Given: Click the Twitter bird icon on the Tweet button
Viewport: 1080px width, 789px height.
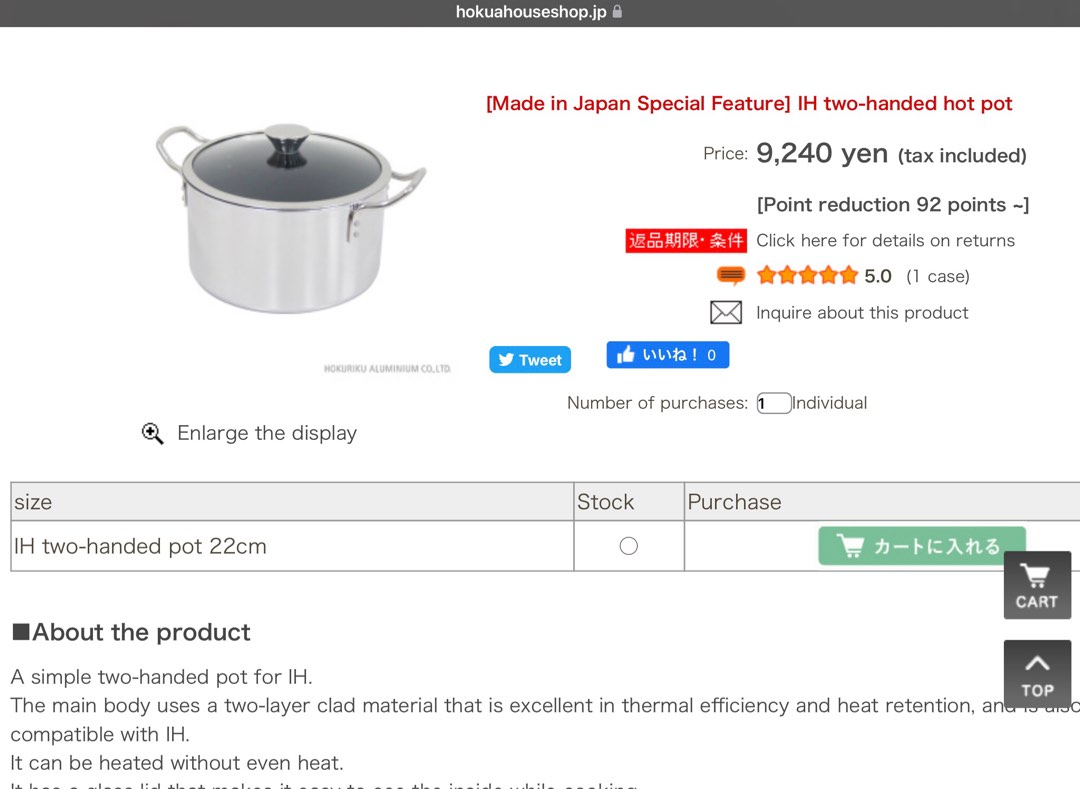Looking at the screenshot, I should coord(504,359).
